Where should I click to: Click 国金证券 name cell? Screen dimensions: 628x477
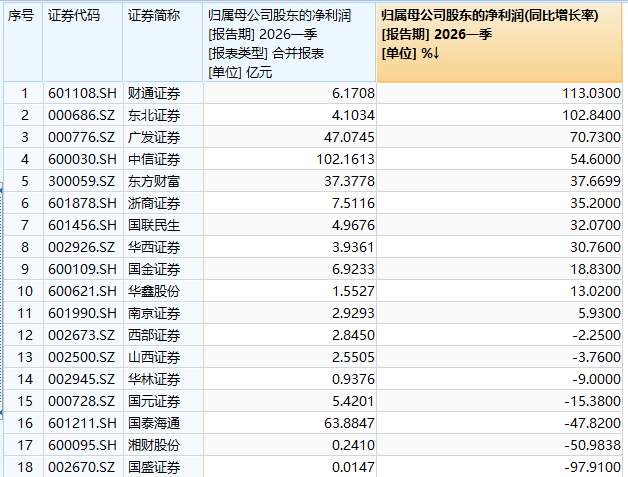(x=163, y=269)
